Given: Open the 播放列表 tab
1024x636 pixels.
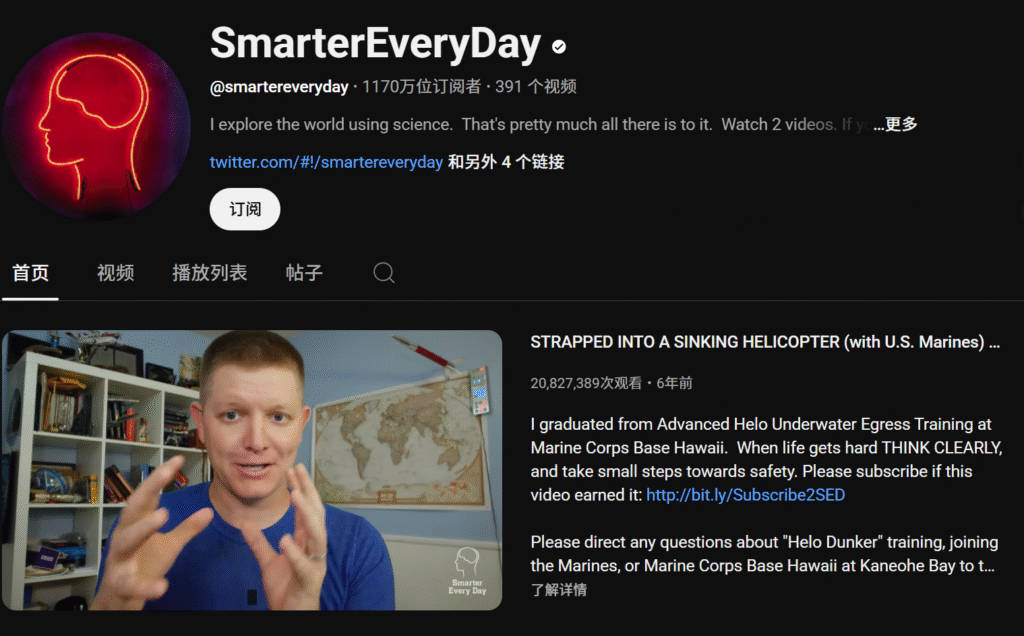Looking at the screenshot, I should pyautogui.click(x=210, y=272).
